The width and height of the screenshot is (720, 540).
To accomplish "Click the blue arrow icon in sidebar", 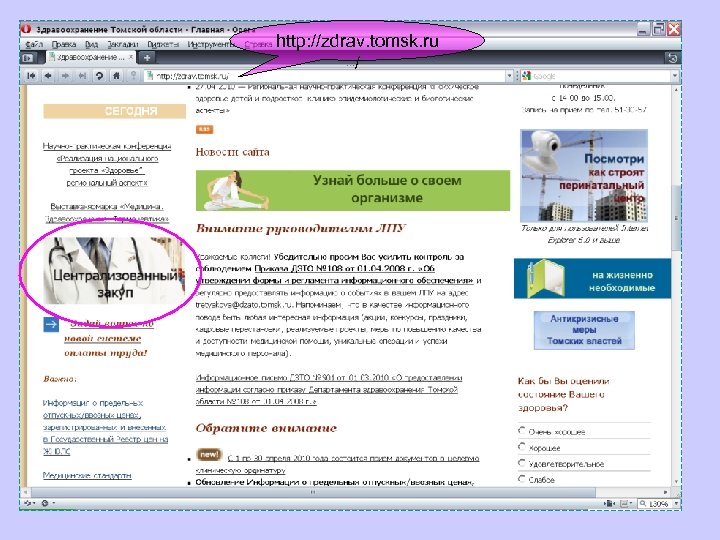I will [x=51, y=324].
